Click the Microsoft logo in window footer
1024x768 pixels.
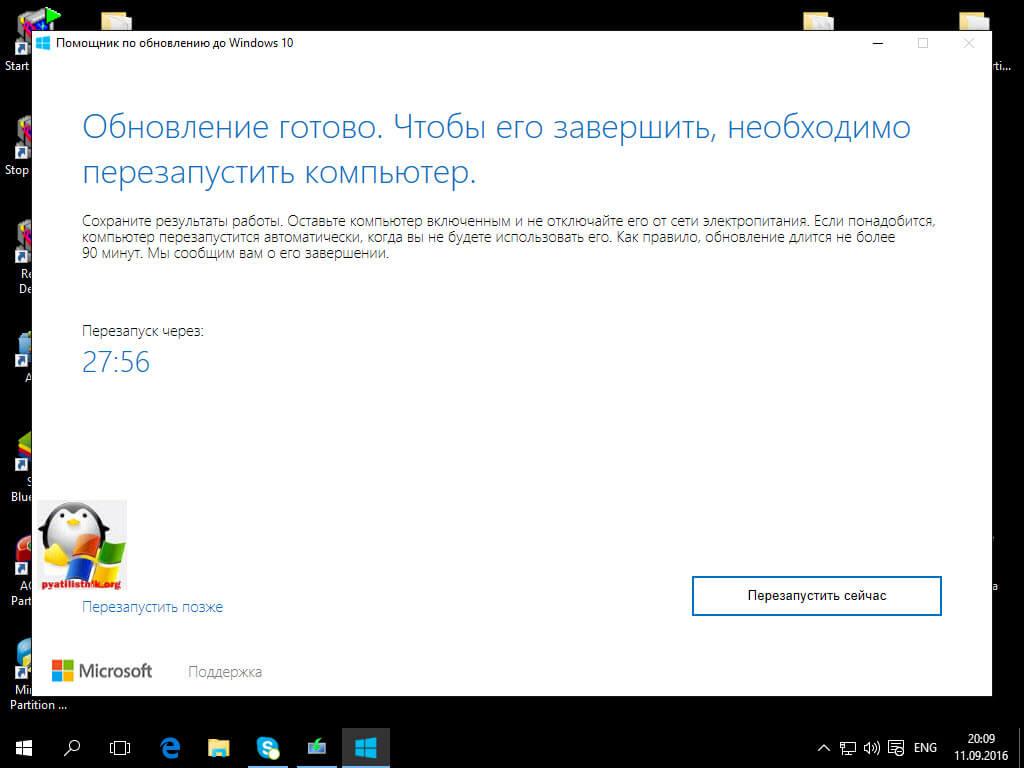(x=102, y=671)
